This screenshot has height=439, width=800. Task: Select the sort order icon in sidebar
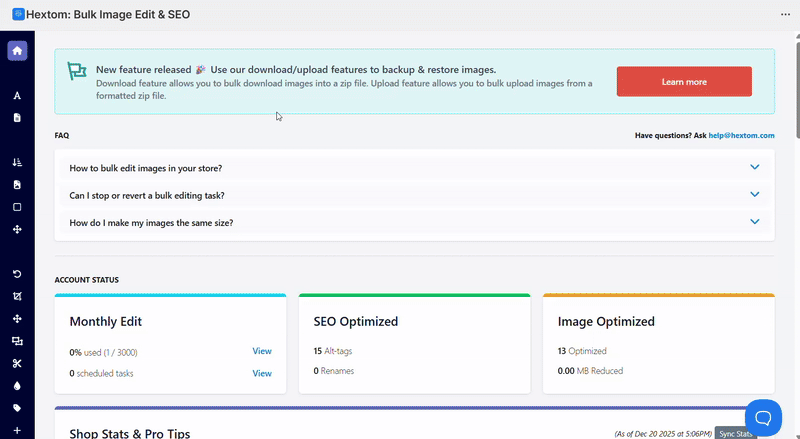click(17, 162)
